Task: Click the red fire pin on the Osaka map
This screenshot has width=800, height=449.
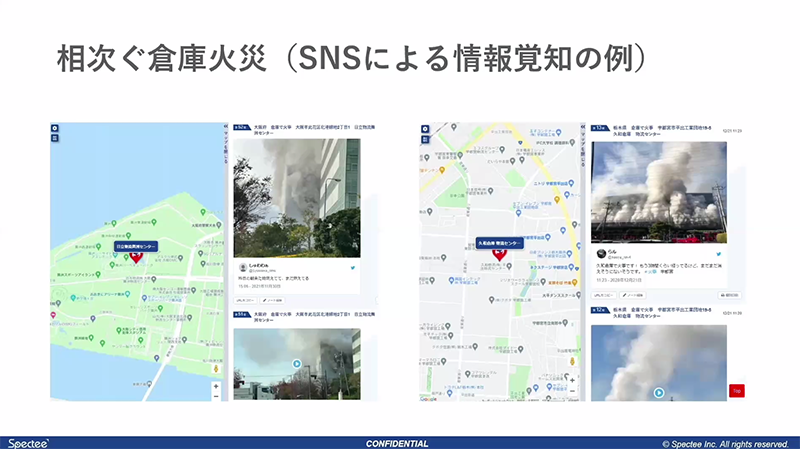Action: (137, 257)
